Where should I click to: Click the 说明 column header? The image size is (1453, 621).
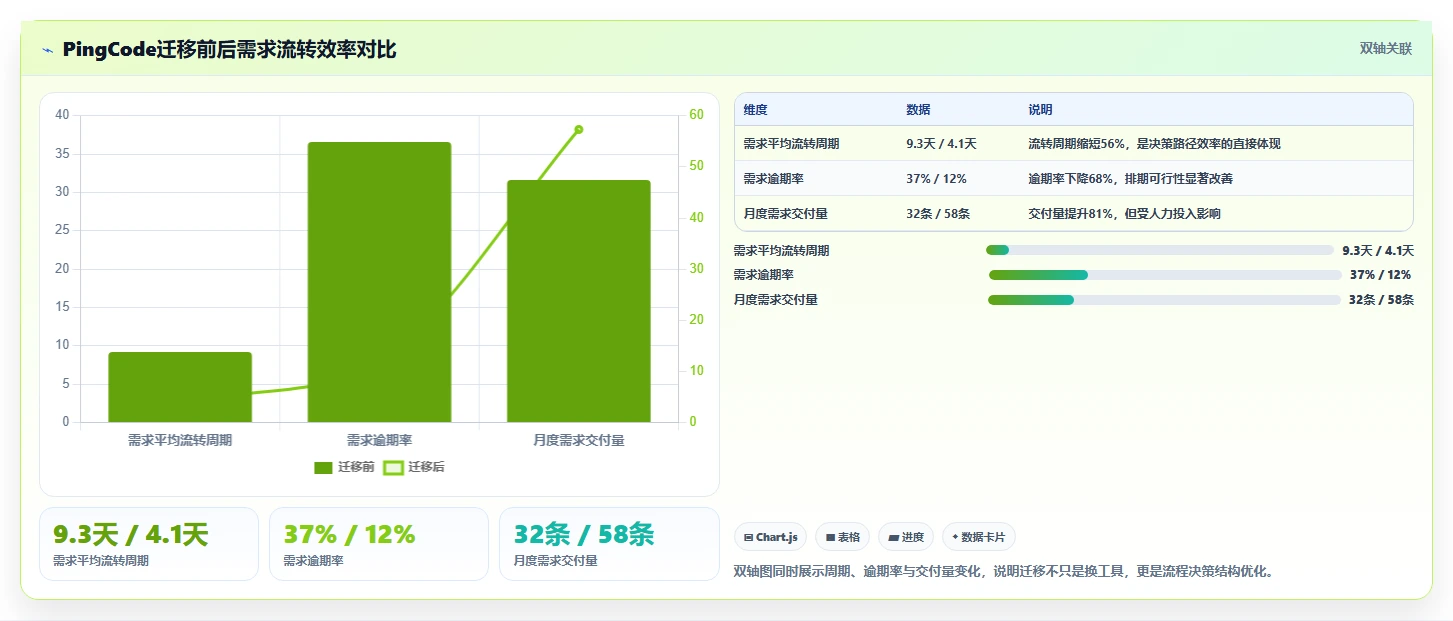[x=1040, y=110]
